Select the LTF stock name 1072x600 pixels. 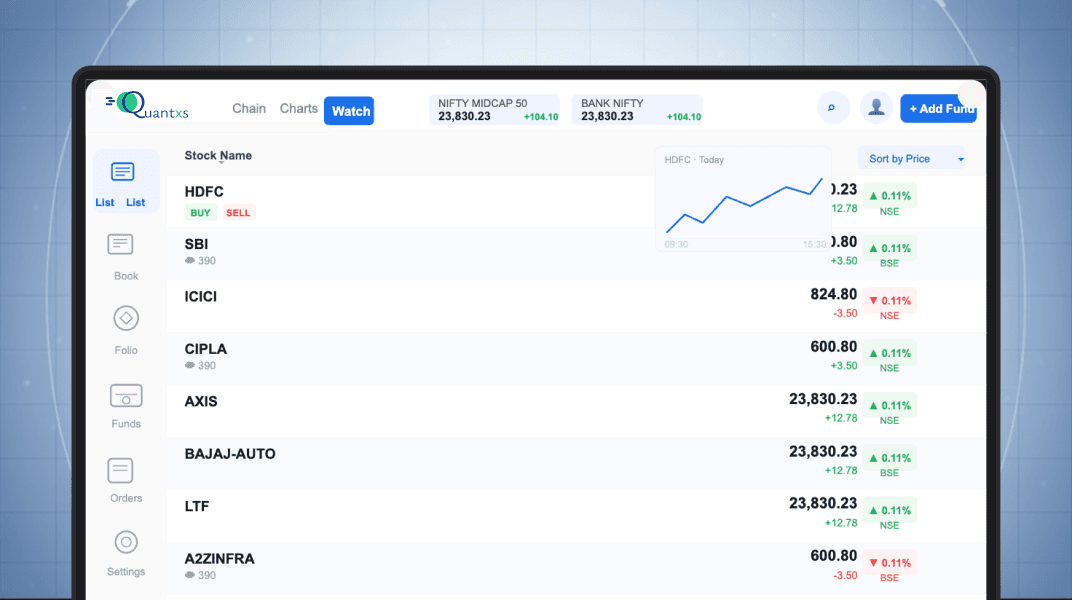(x=197, y=506)
